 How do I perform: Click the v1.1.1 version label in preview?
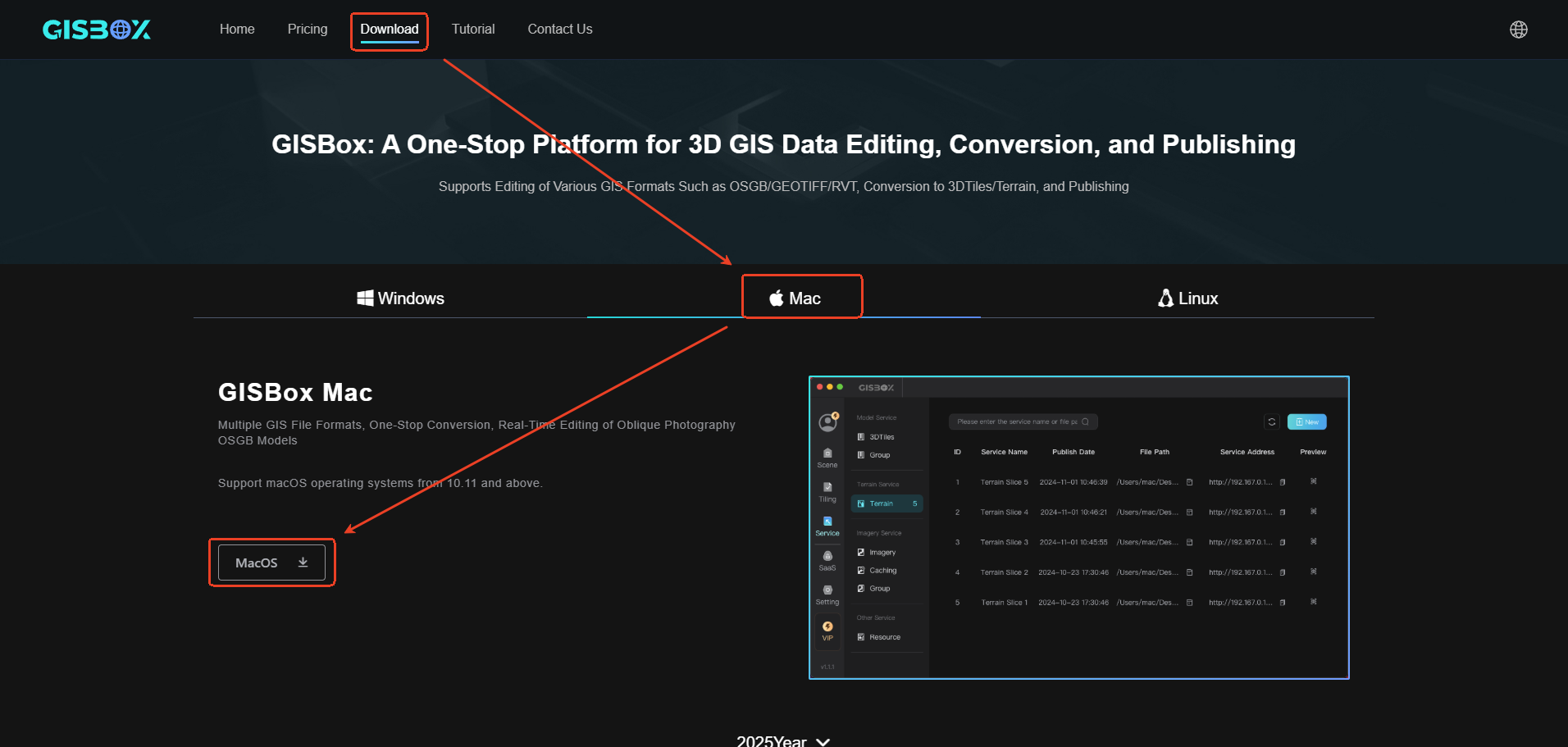click(827, 667)
